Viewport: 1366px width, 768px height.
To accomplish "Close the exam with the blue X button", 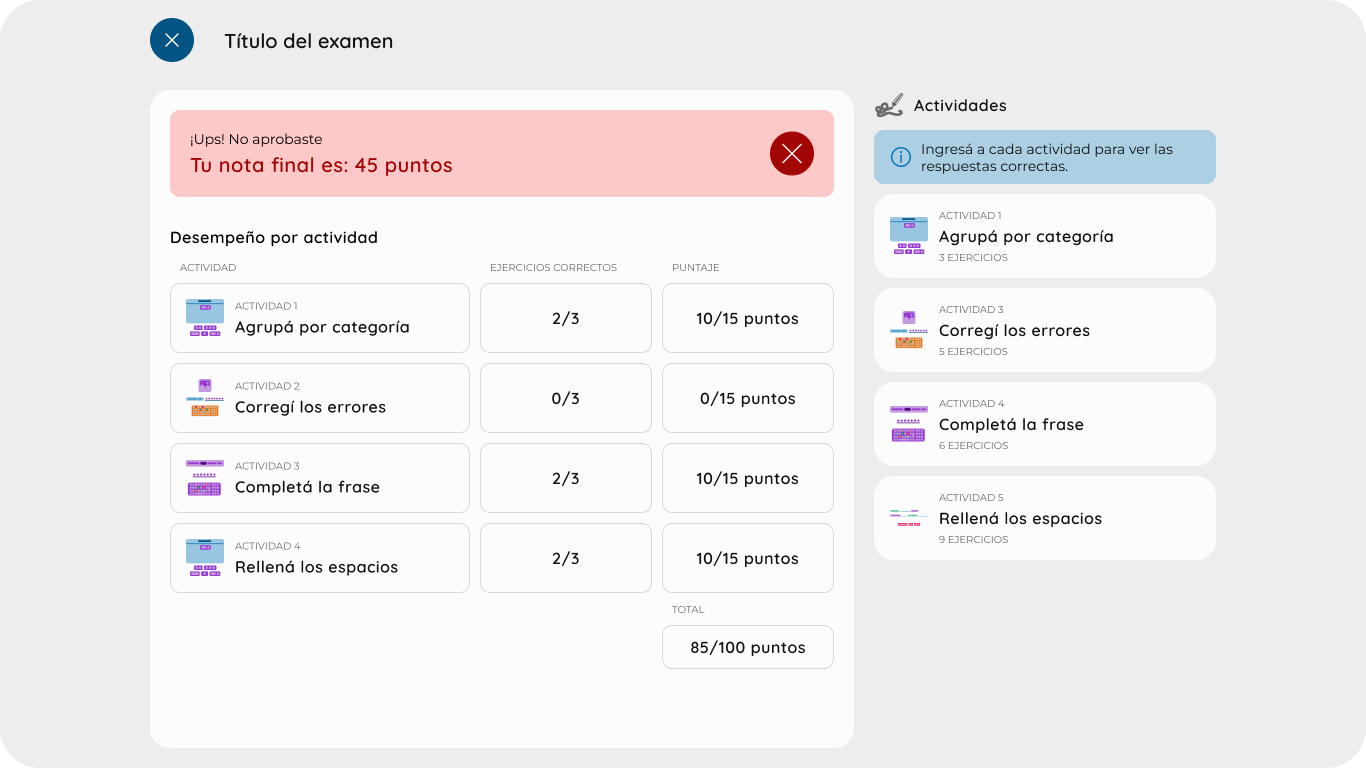I will tap(172, 40).
